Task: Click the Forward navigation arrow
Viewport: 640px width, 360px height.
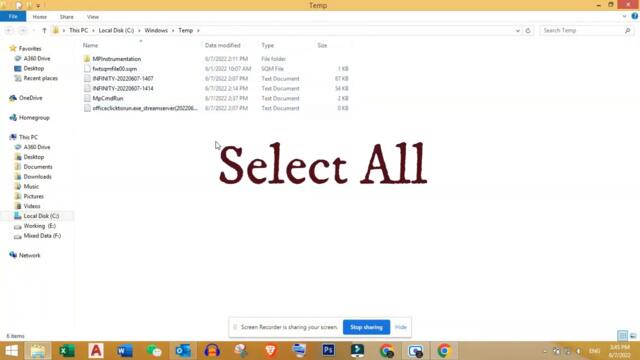Action: 23,31
